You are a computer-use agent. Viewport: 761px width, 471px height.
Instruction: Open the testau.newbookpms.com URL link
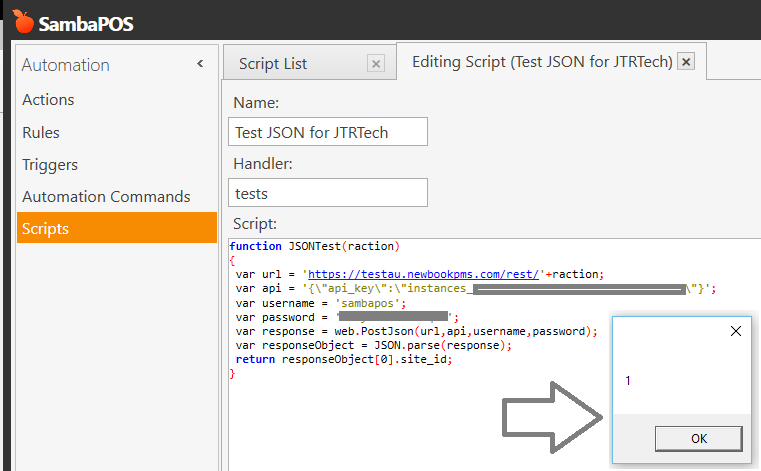(423, 274)
